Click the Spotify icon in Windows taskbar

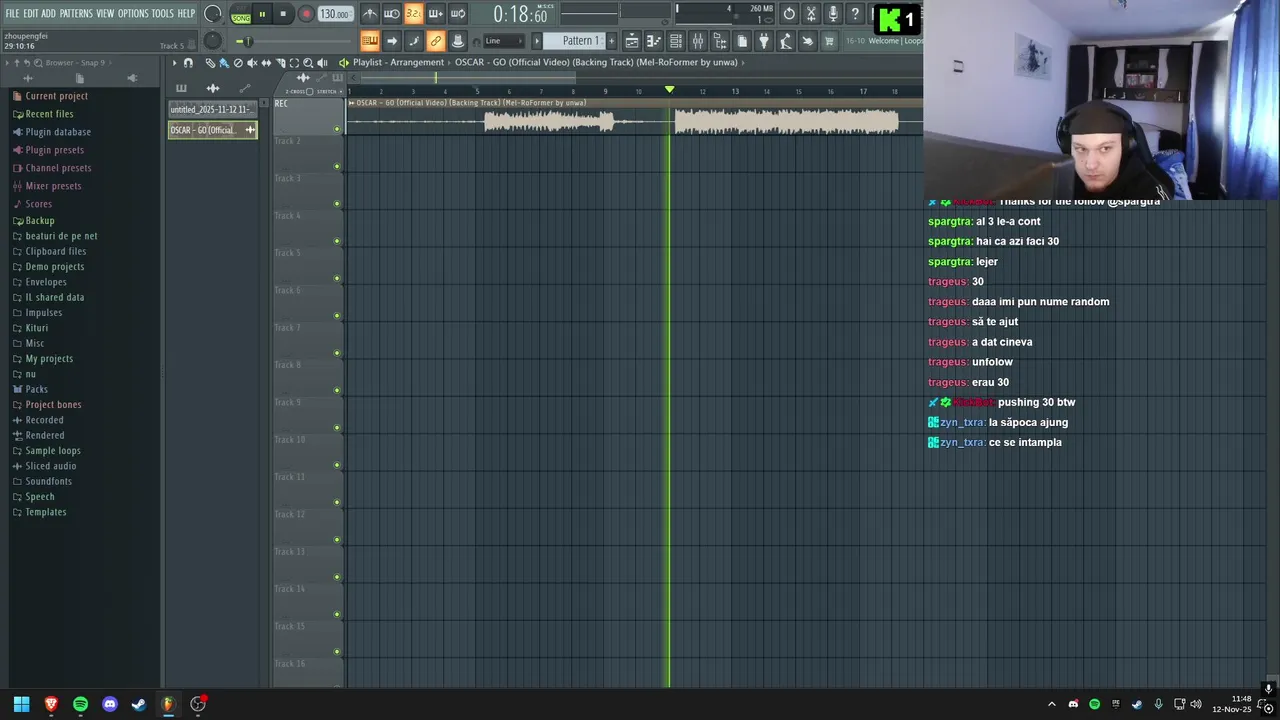[x=80, y=704]
